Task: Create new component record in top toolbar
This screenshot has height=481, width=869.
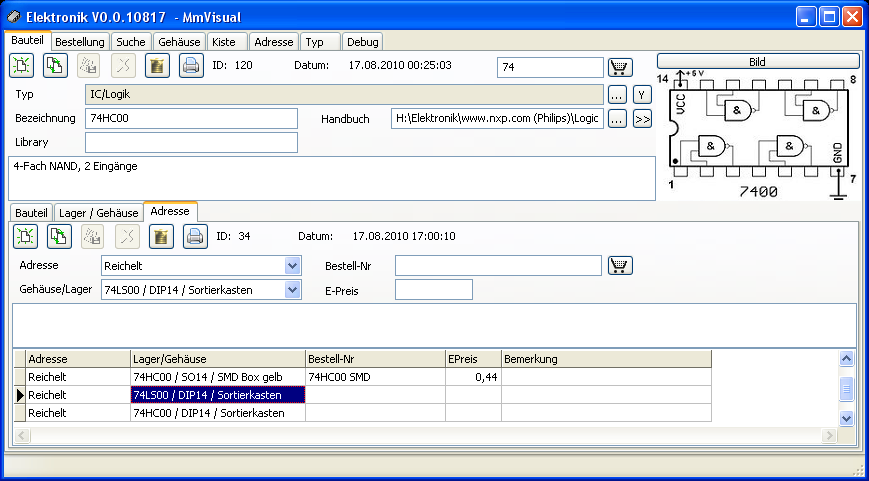Action: pyautogui.click(x=21, y=65)
